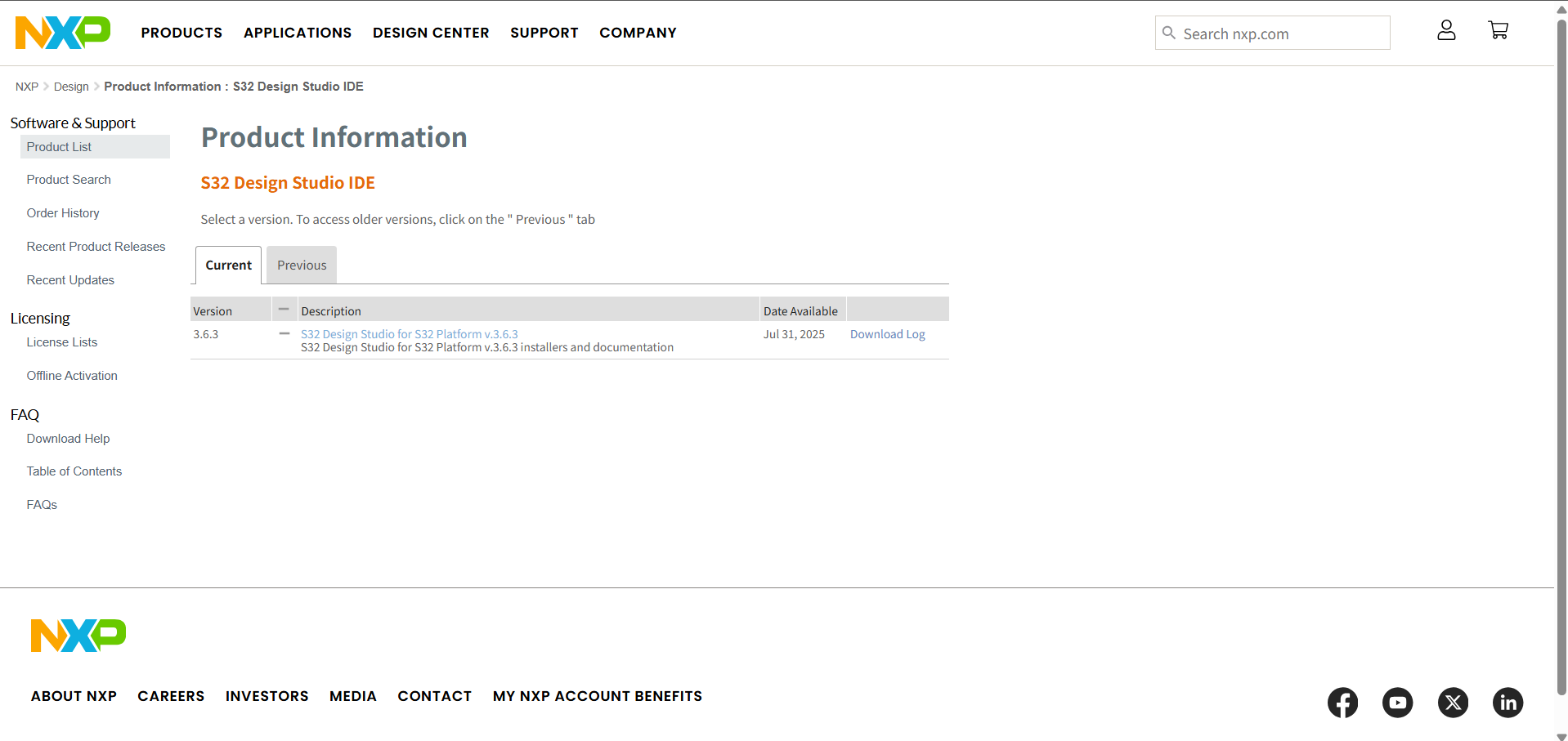
Task: Open Recent Product Releases
Action: click(x=96, y=247)
